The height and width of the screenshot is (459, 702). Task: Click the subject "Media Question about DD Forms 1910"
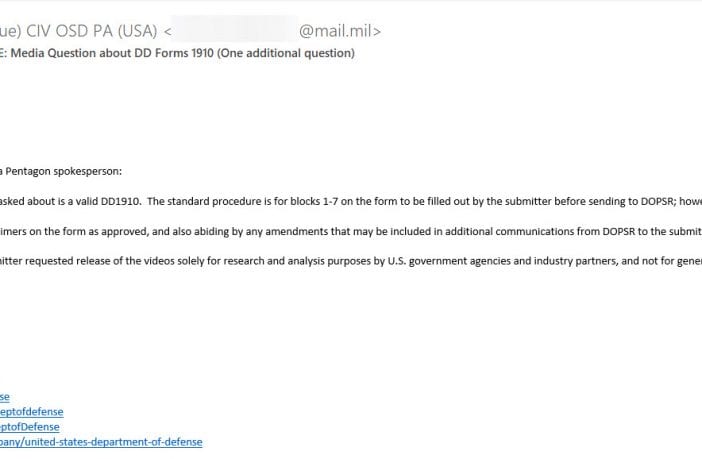112,53
